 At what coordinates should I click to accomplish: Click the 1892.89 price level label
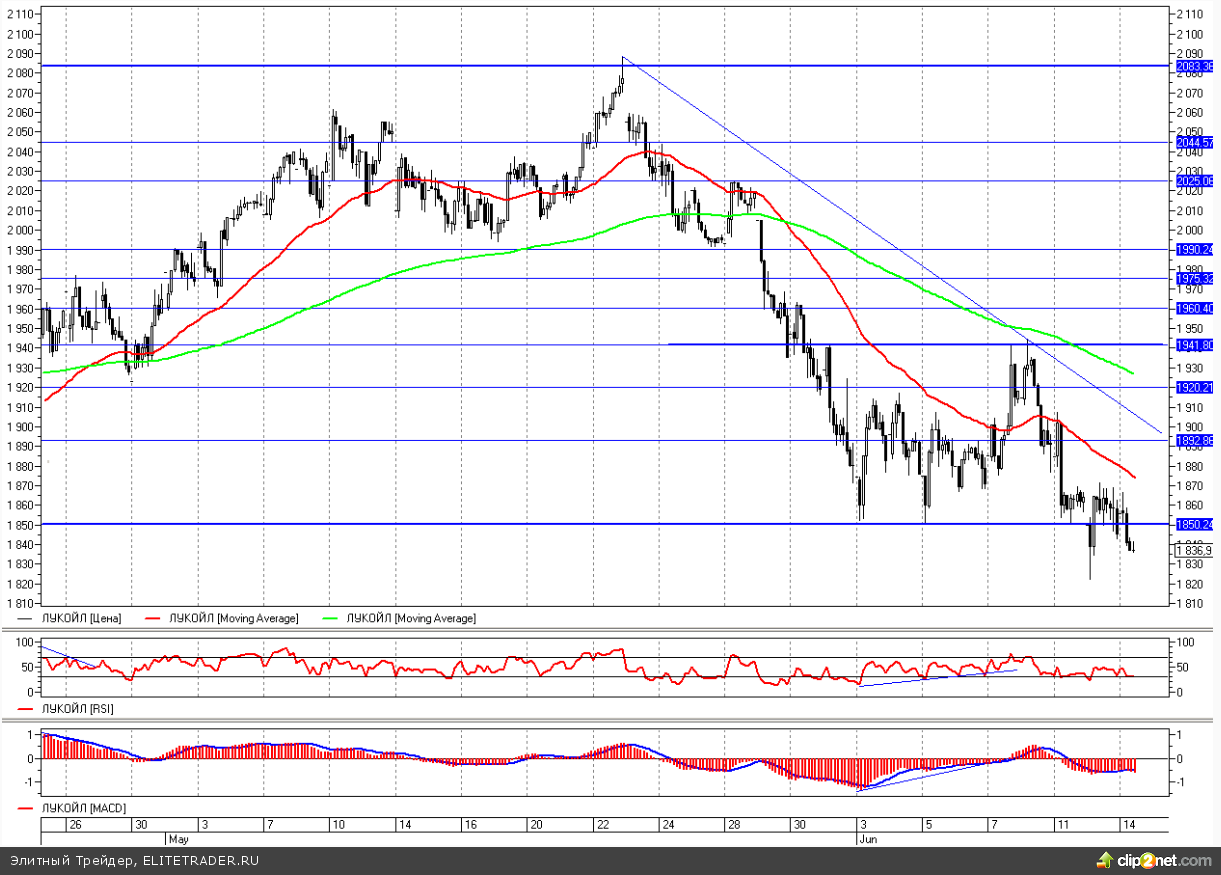click(x=1194, y=441)
